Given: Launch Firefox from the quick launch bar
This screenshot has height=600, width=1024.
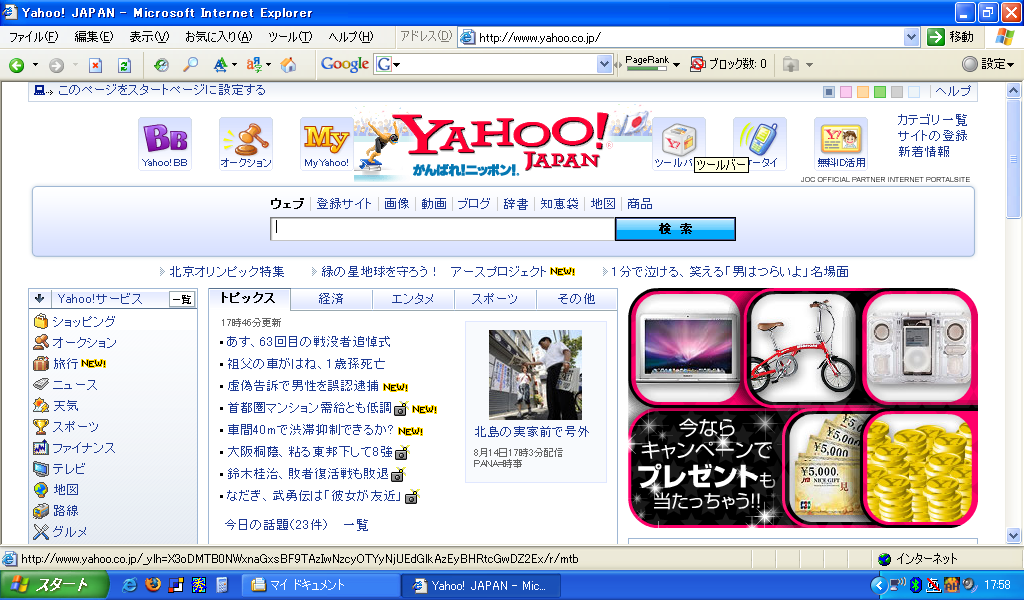Looking at the screenshot, I should pos(153,585).
